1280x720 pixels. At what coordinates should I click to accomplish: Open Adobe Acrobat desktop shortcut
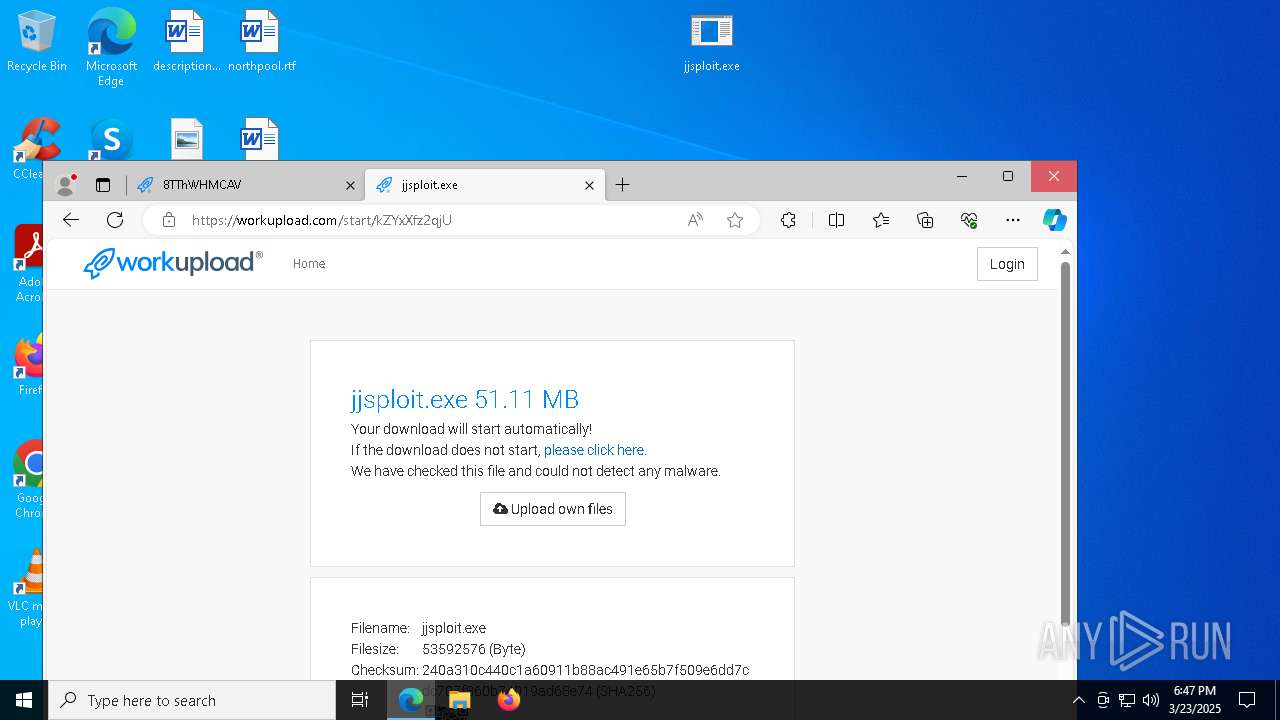pyautogui.click(x=29, y=264)
